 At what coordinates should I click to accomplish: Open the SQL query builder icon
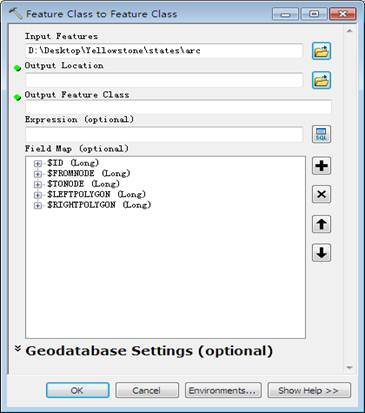(x=321, y=134)
